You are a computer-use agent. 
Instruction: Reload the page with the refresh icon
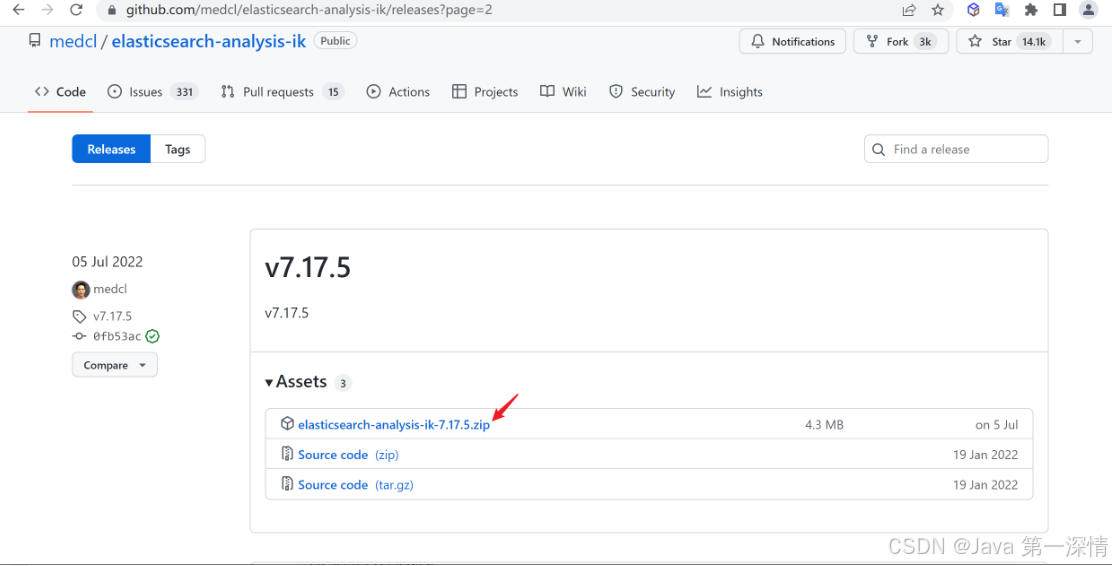coord(76,10)
